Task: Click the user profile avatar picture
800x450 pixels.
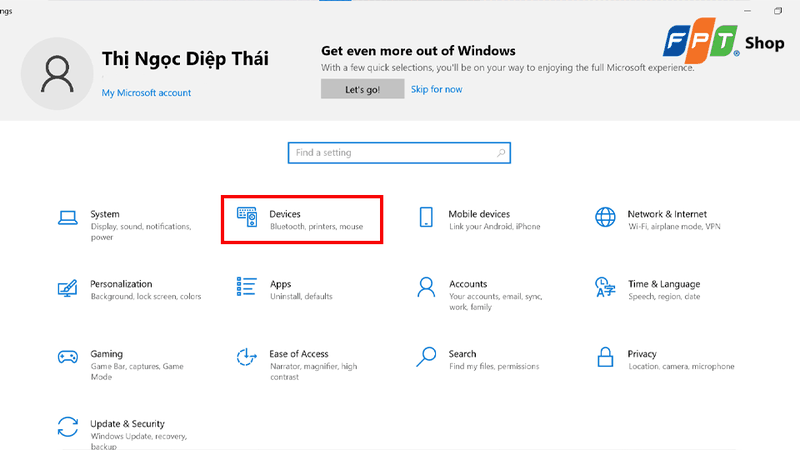Action: click(x=57, y=73)
